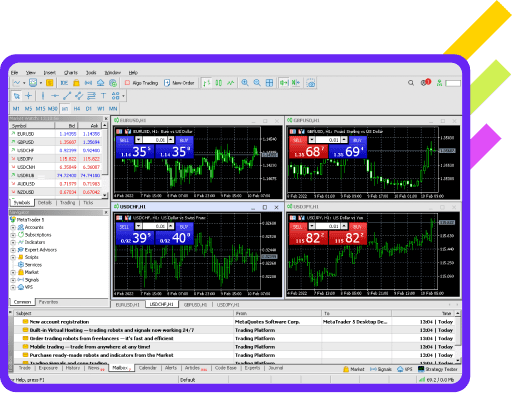Viewport: 512px width, 393px height.
Task: Set timeframe to D1
Action: point(89,109)
